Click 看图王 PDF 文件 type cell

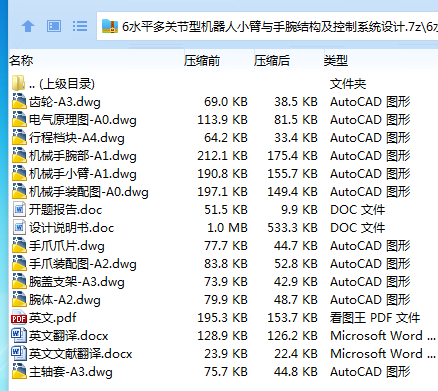tap(375, 318)
